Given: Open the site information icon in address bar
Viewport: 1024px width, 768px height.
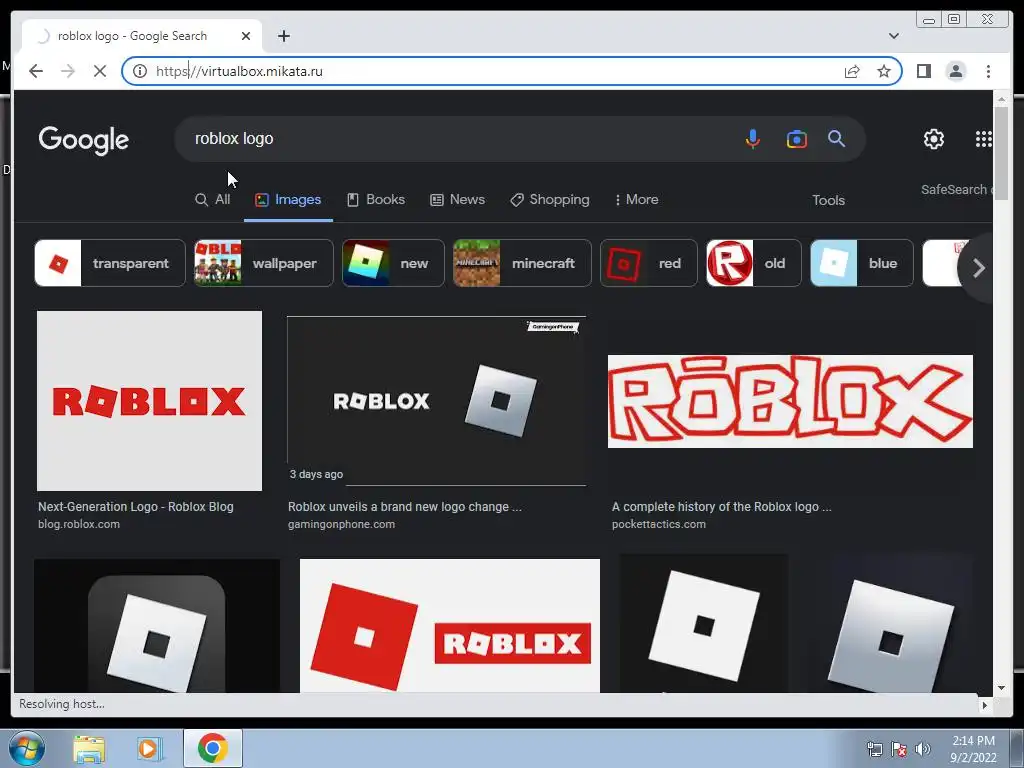Looking at the screenshot, I should (140, 71).
